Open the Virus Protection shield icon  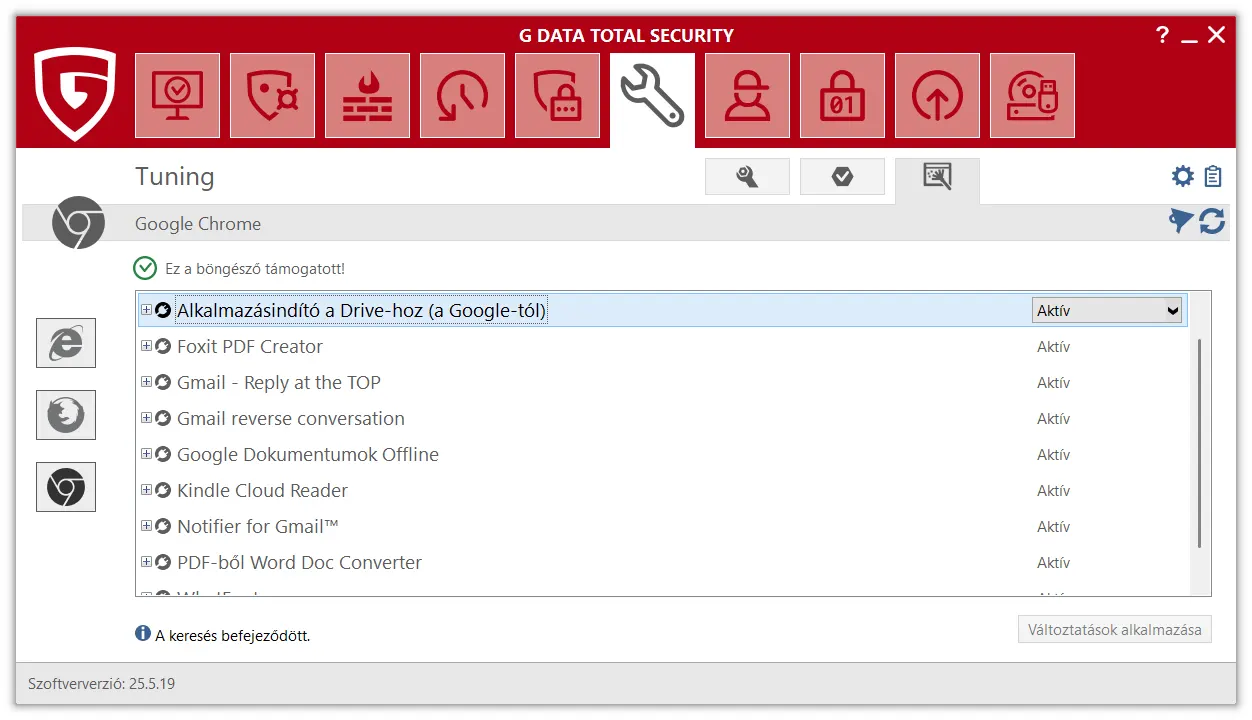pos(272,96)
